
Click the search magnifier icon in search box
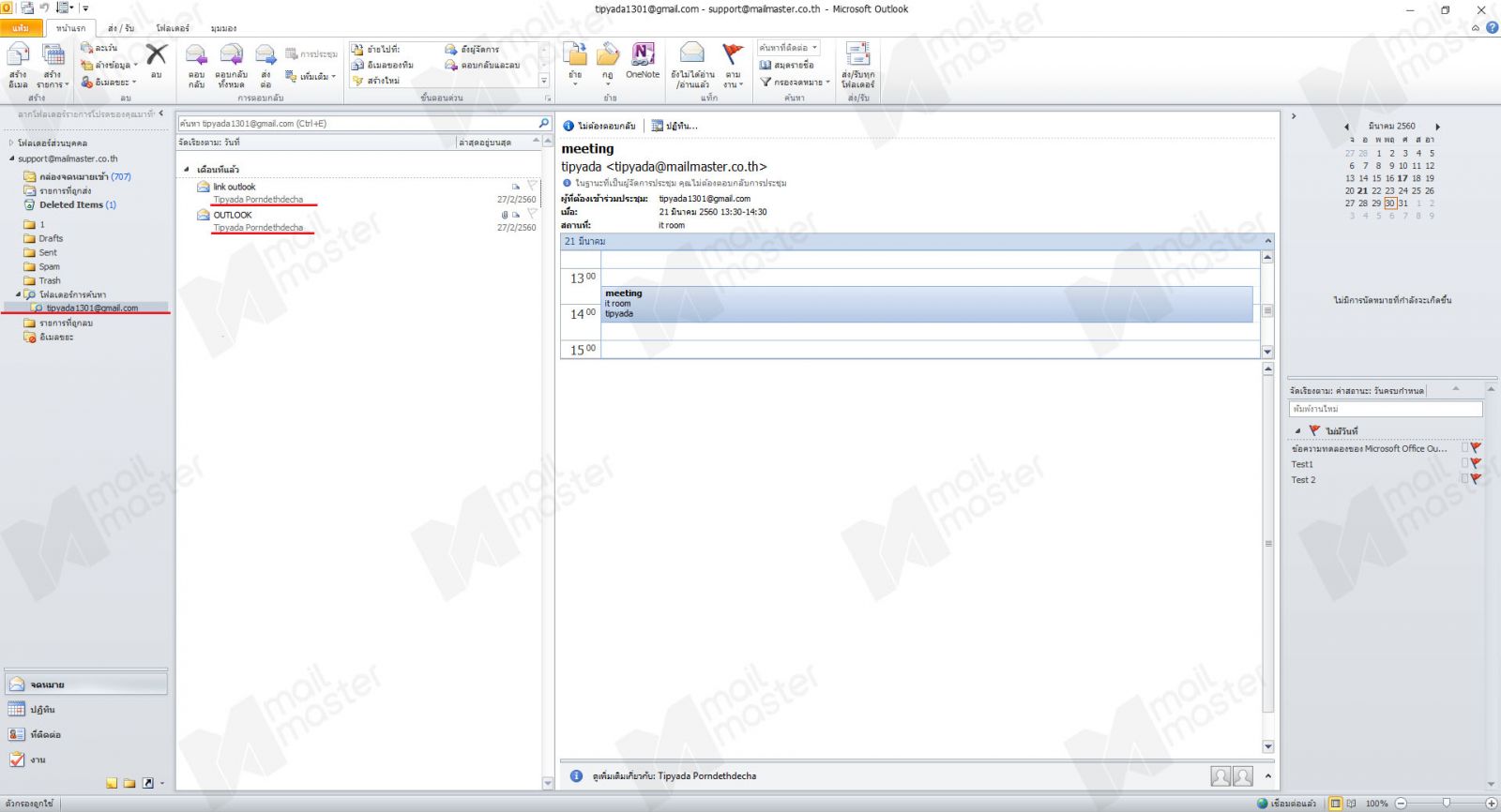(x=543, y=123)
